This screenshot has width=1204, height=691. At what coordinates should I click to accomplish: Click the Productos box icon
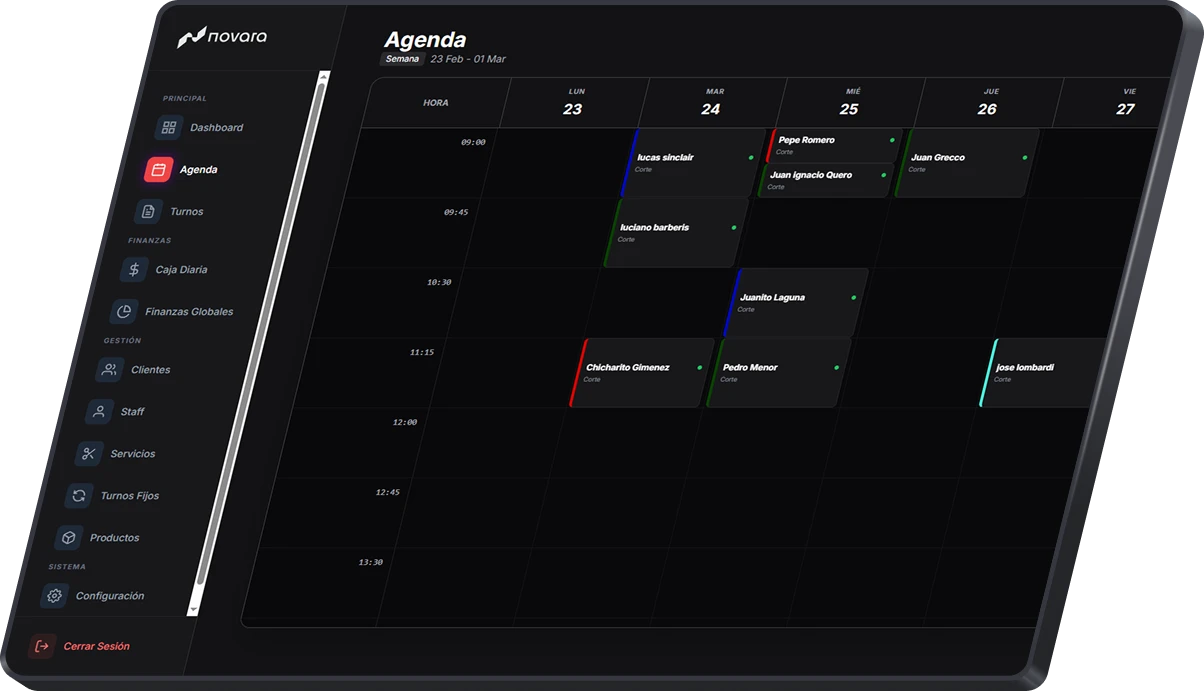[68, 538]
